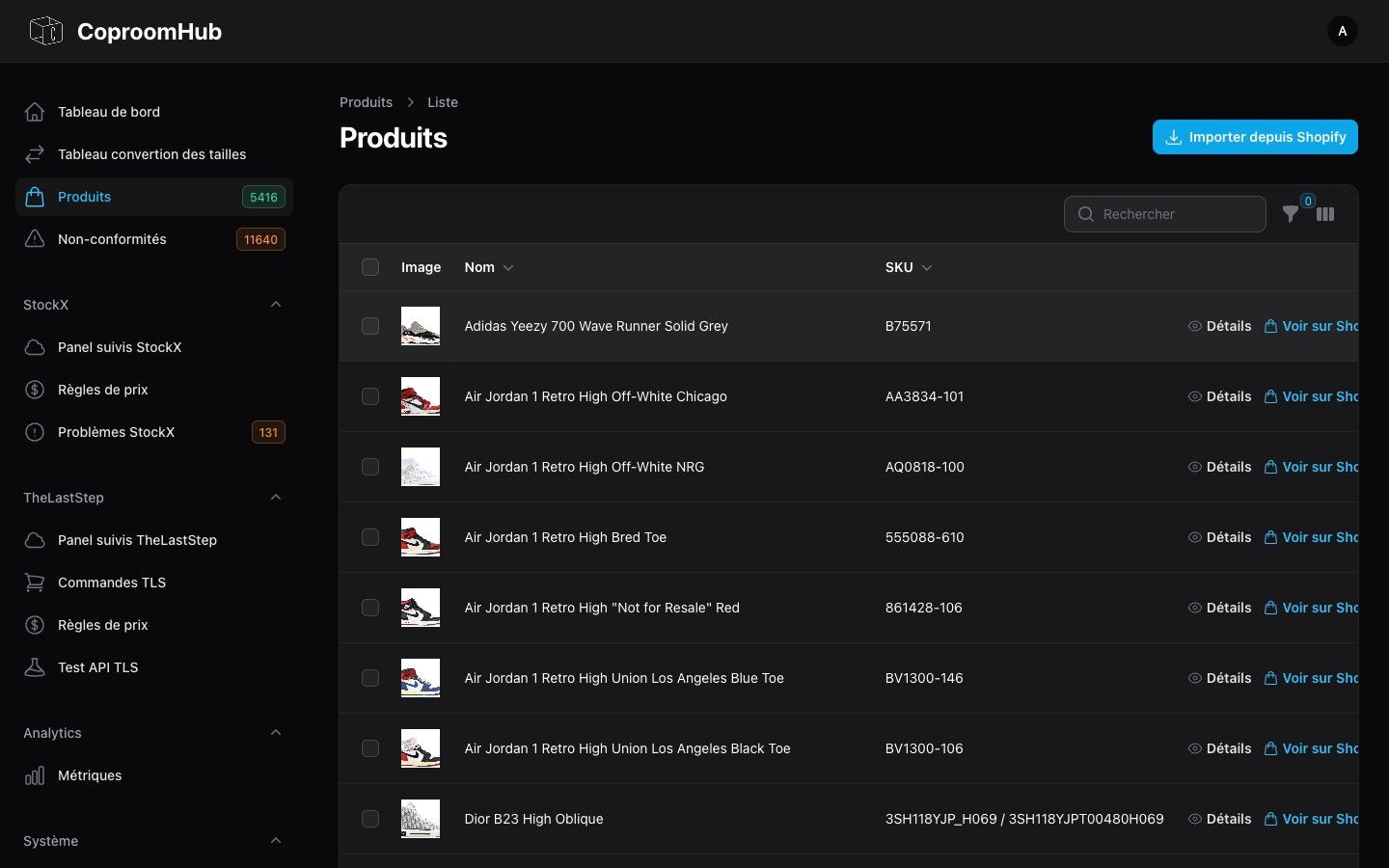This screenshot has width=1389, height=868.
Task: Open the Produits sidebar menu item
Action: [x=84, y=197]
